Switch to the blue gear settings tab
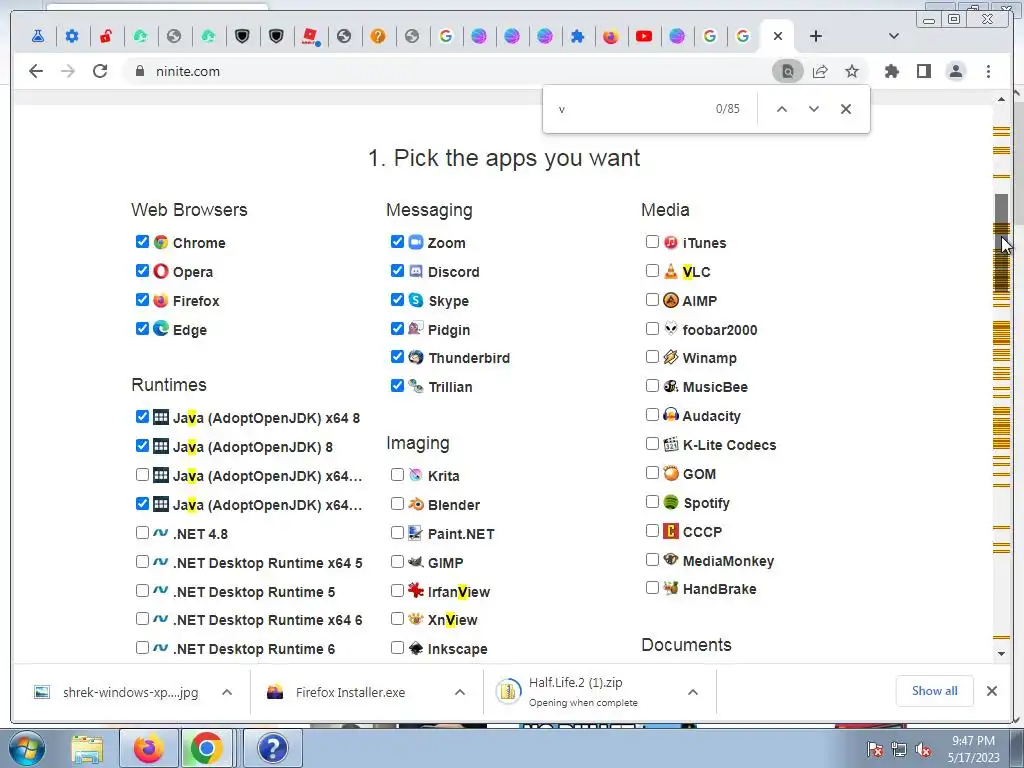This screenshot has height=768, width=1024. coord(72,36)
